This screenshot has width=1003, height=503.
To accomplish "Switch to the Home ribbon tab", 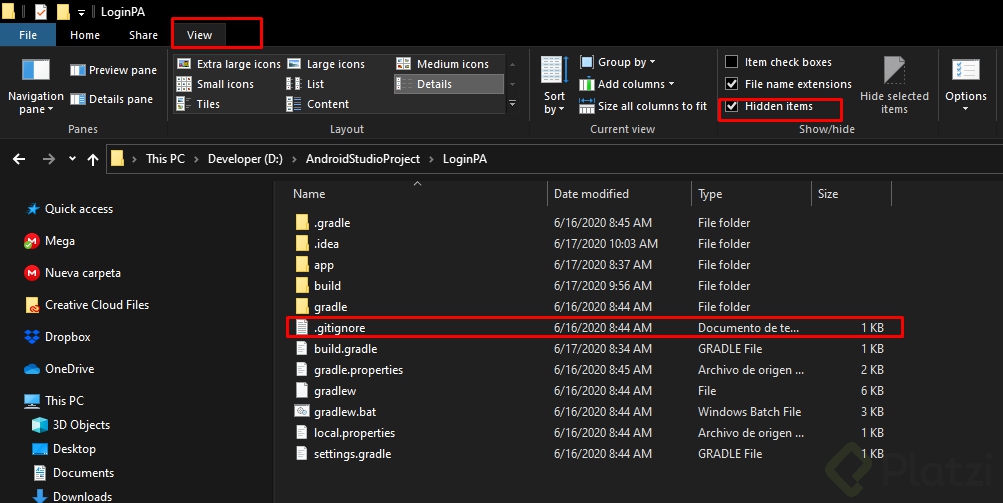I will point(85,35).
